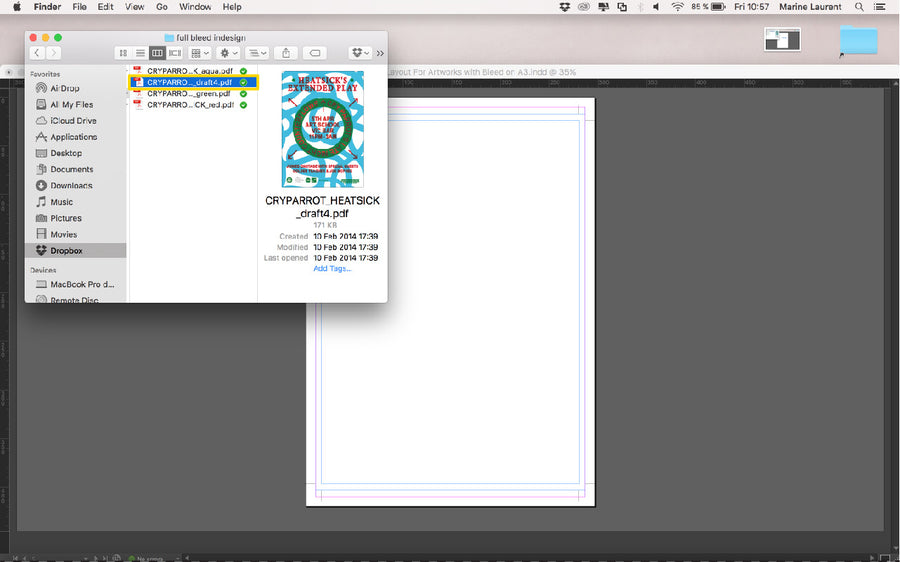Open the View menu
The width and height of the screenshot is (900, 562).
[x=134, y=7]
